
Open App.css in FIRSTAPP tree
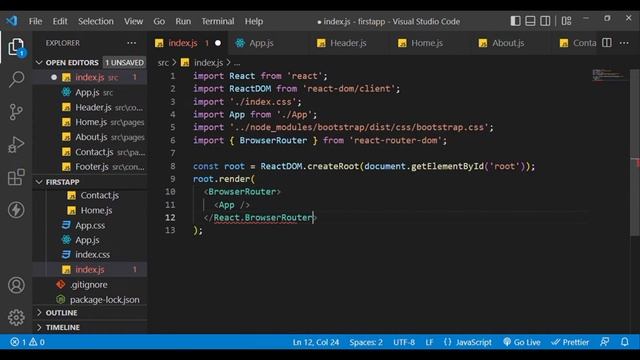pyautogui.click(x=90, y=225)
